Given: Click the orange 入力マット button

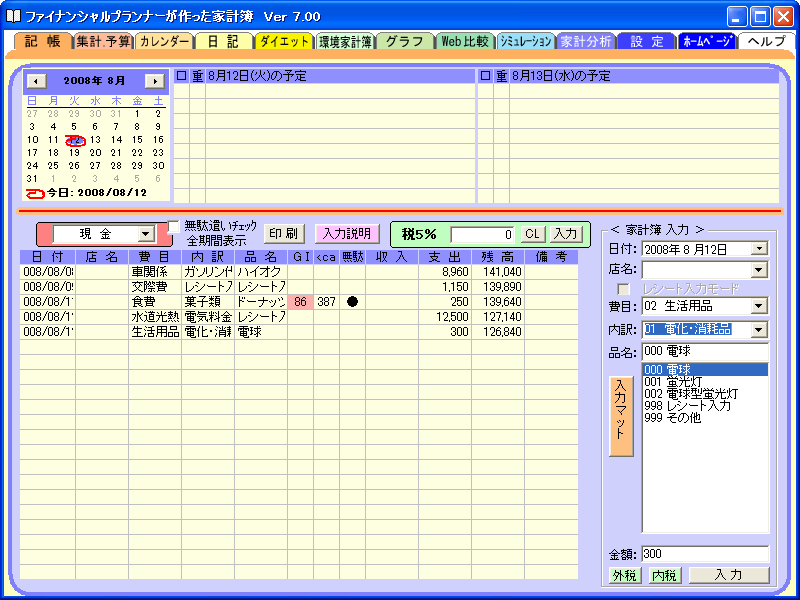Looking at the screenshot, I should 621,416.
